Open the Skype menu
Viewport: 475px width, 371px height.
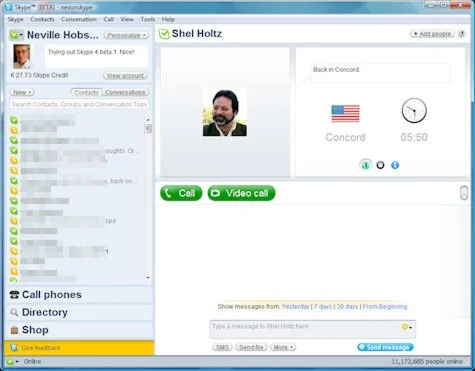tap(15, 19)
